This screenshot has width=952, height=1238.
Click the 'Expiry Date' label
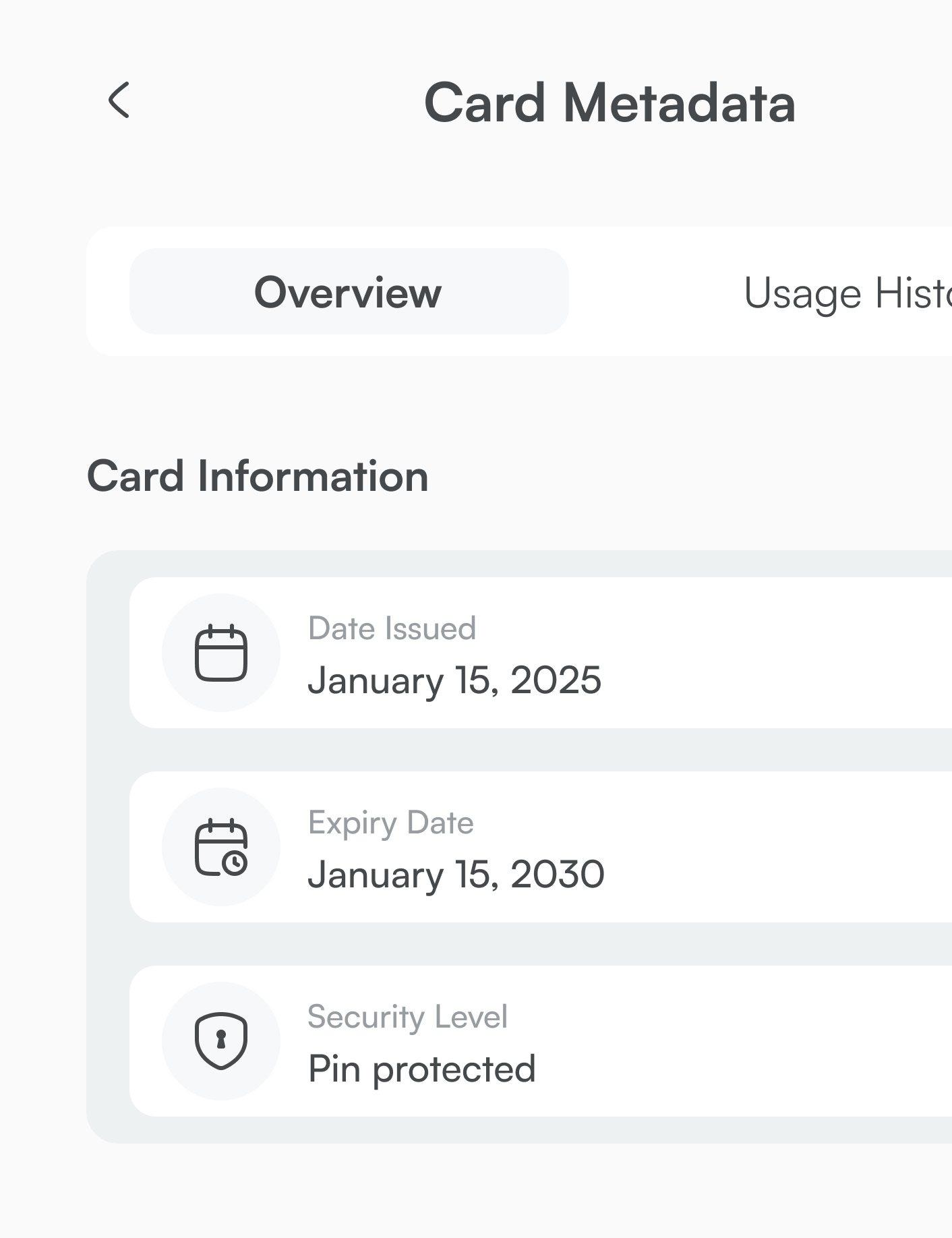[x=390, y=823]
